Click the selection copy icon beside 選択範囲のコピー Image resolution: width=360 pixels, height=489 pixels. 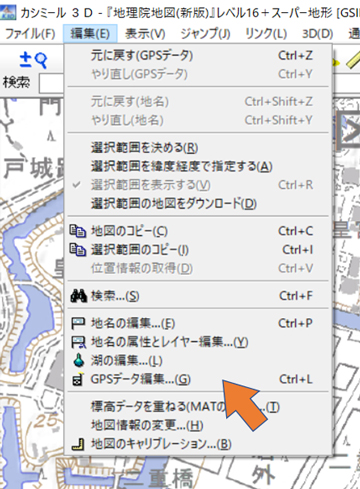point(78,250)
